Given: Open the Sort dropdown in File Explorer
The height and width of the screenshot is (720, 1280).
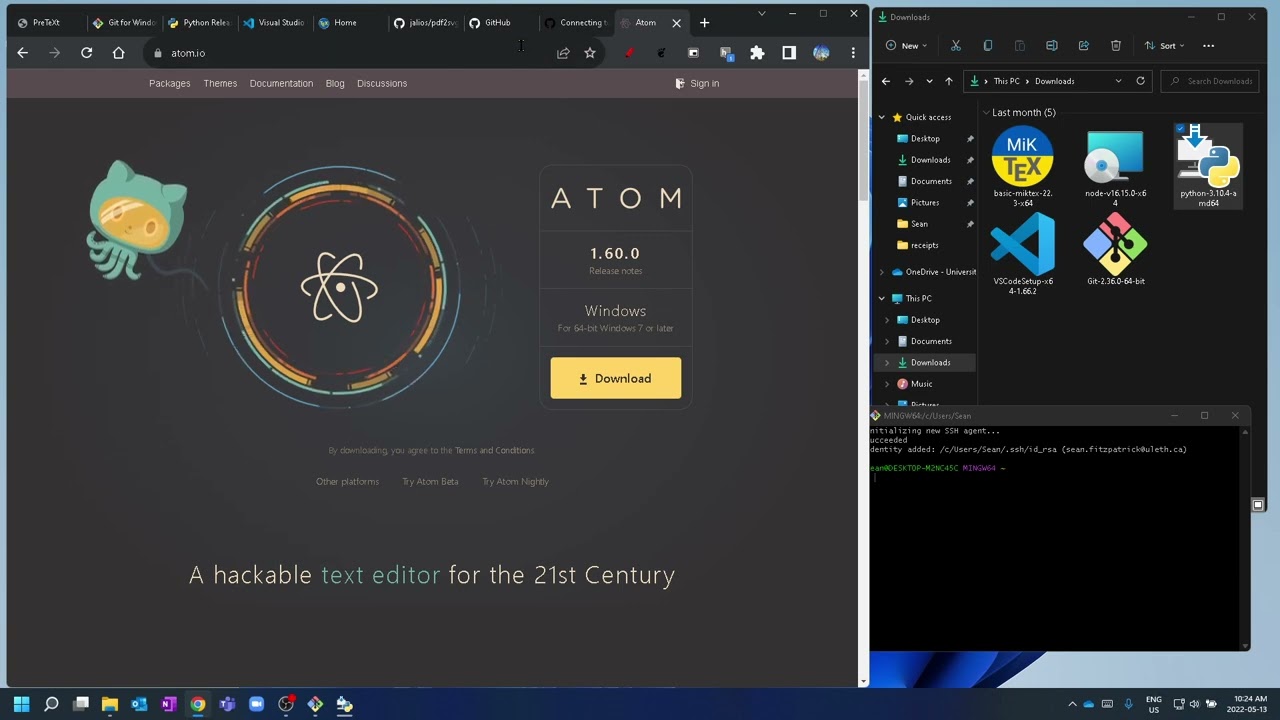Looking at the screenshot, I should tap(1165, 45).
